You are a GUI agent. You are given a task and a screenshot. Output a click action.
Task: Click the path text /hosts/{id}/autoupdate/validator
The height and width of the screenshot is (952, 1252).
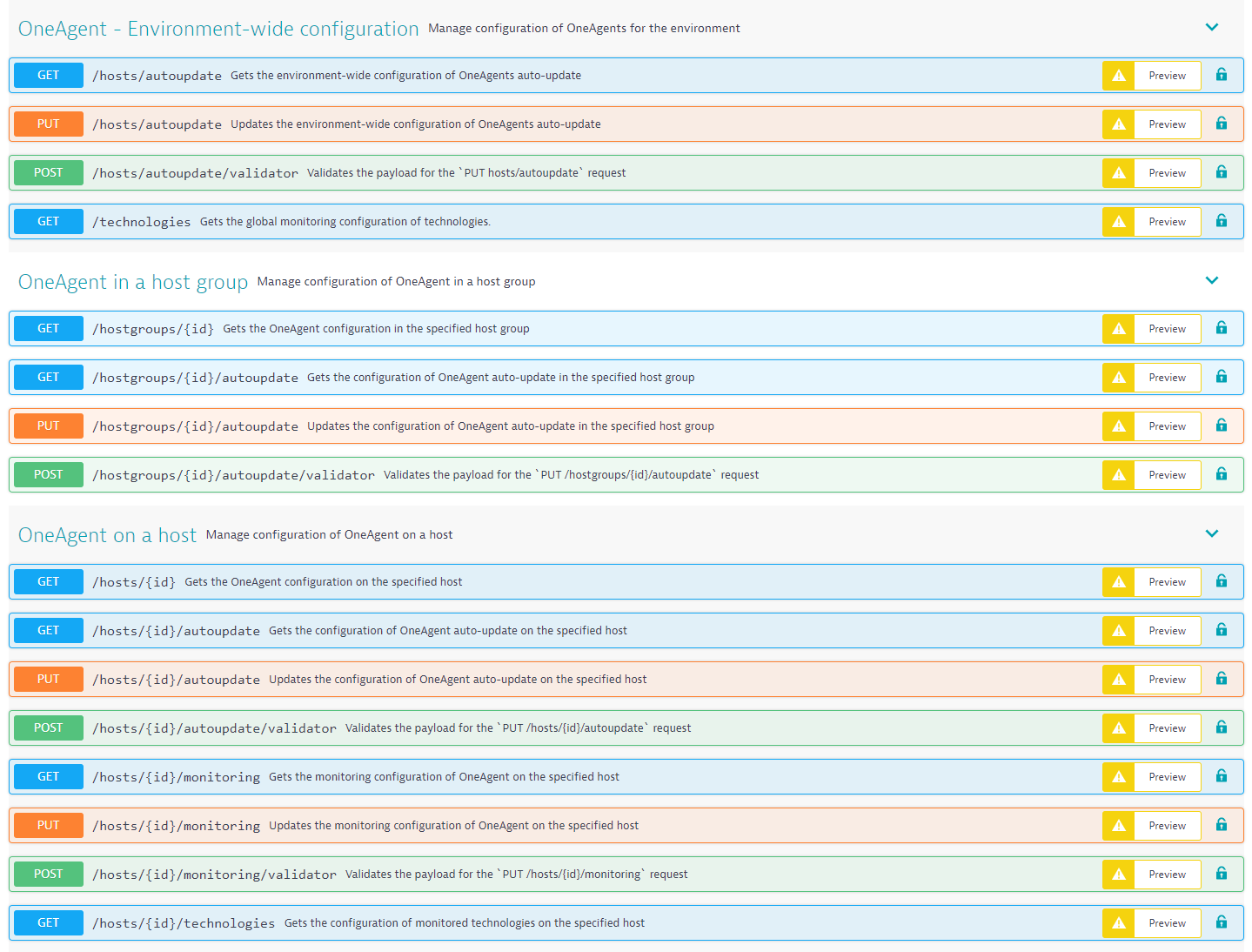[x=214, y=728]
